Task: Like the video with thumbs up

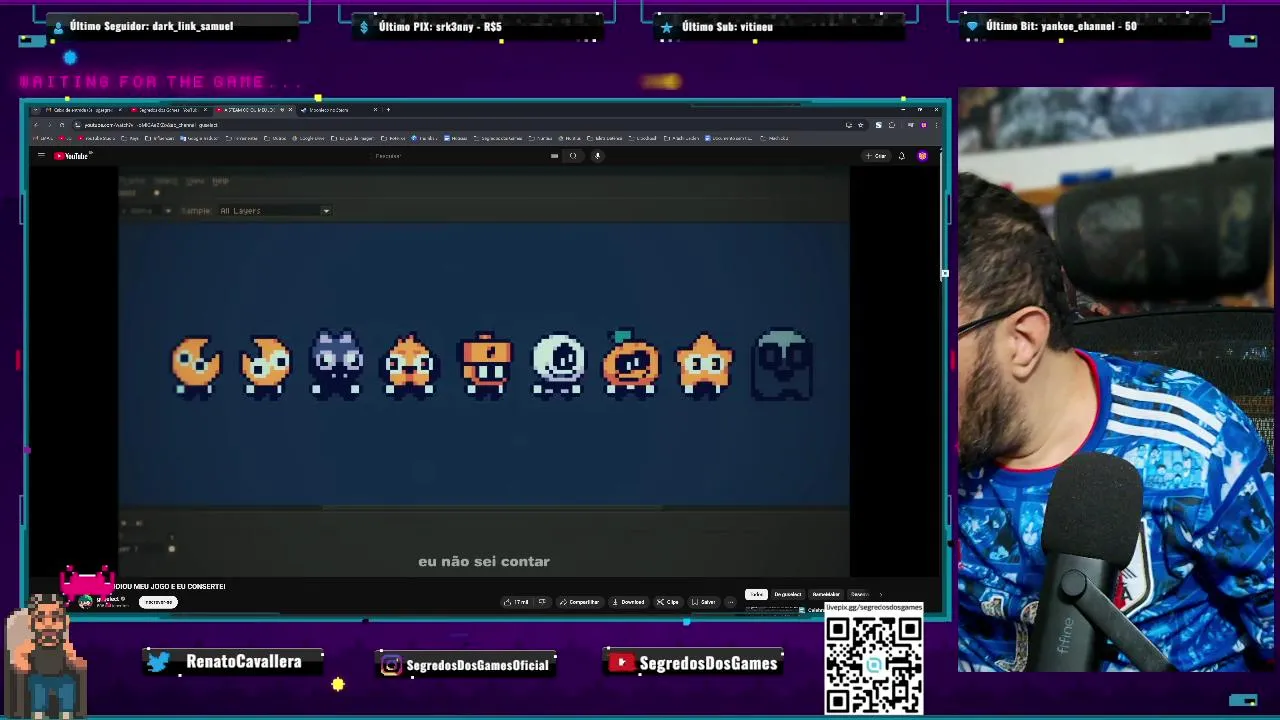Action: click(517, 602)
